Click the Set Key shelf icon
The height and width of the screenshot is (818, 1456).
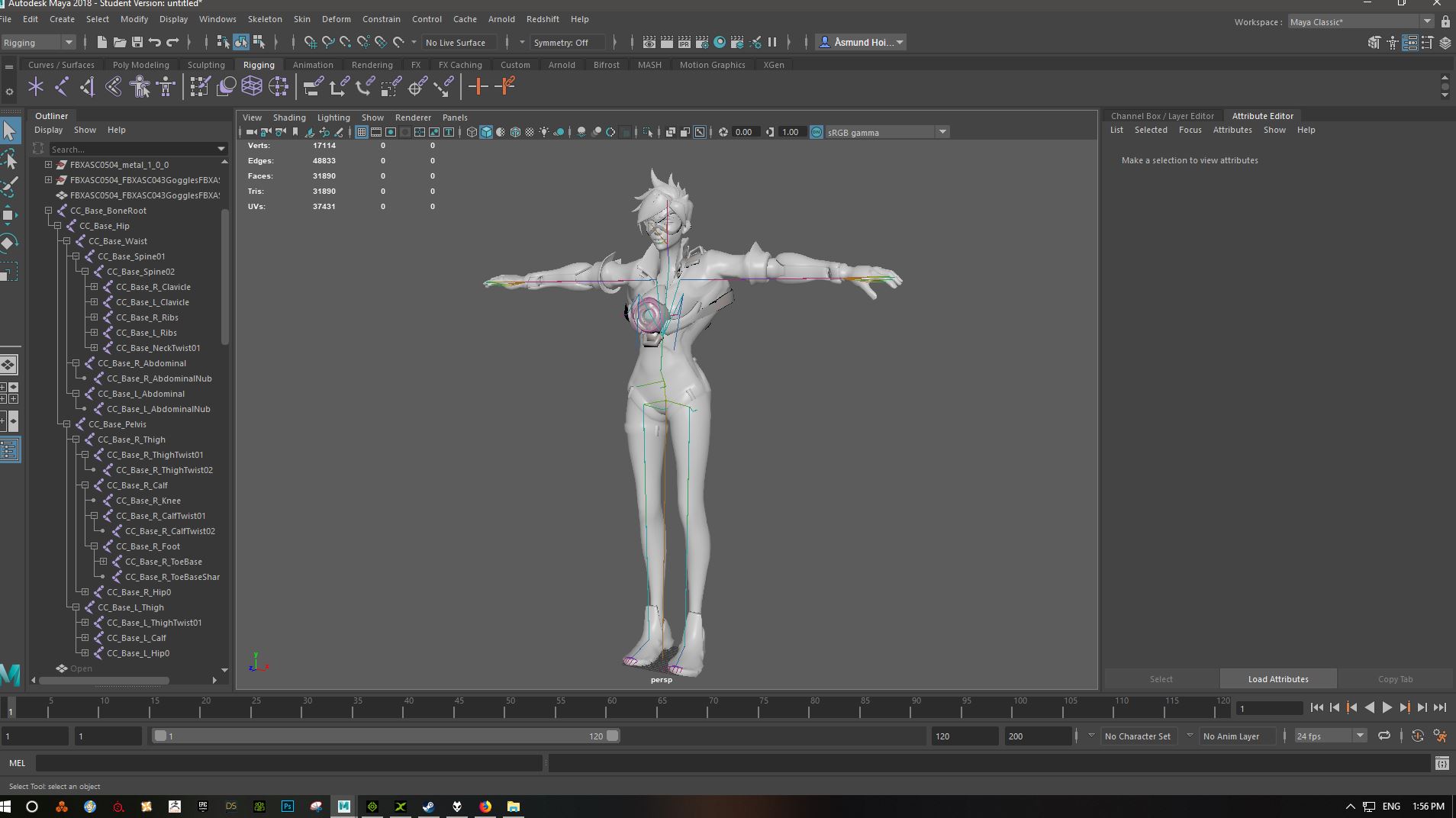coord(478,87)
